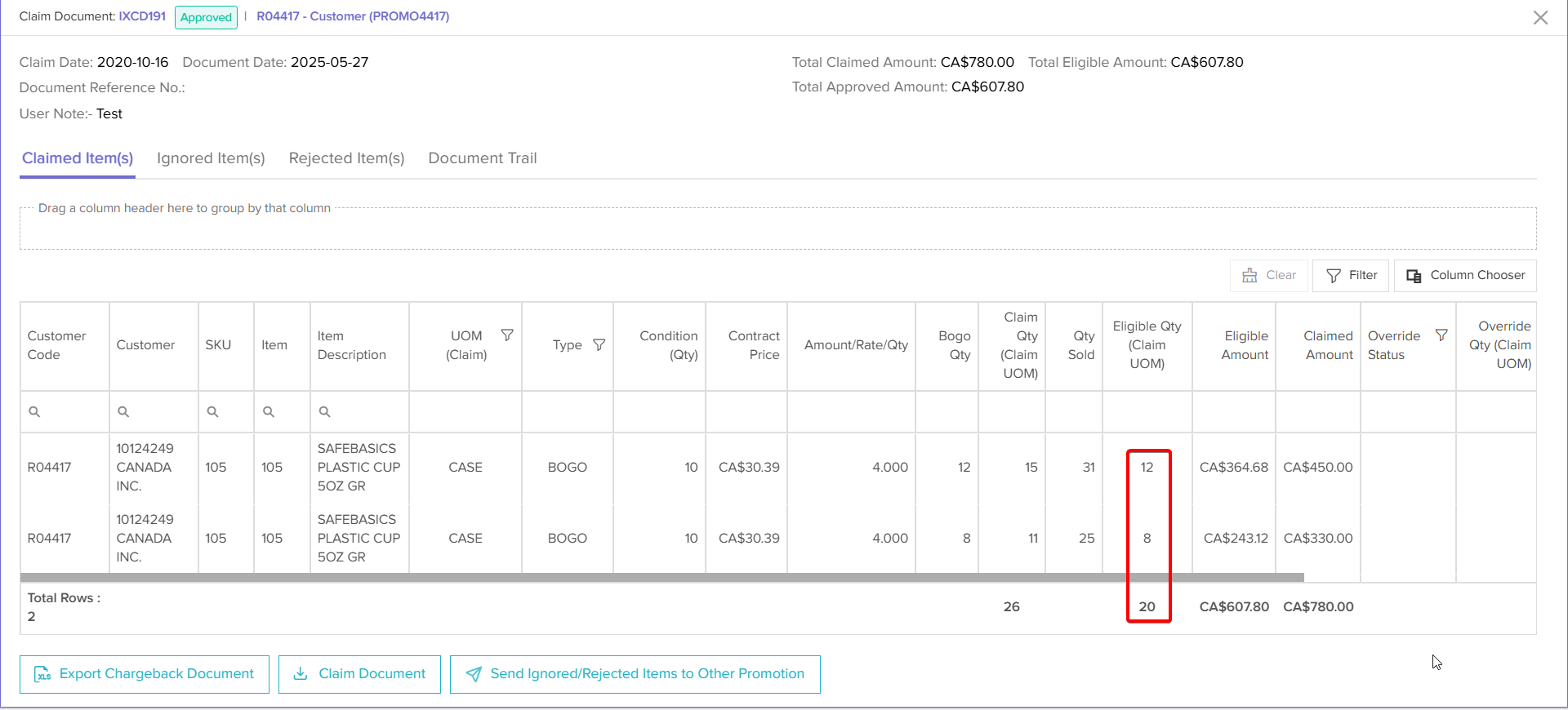The image size is (1568, 710).
Task: Click search icon in Item Description filter
Action: (324, 412)
